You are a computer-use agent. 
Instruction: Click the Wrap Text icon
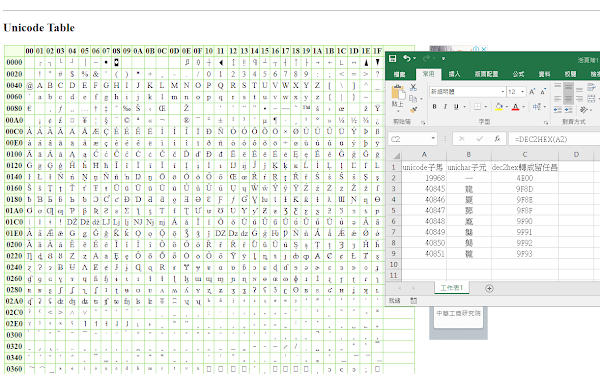591,88
